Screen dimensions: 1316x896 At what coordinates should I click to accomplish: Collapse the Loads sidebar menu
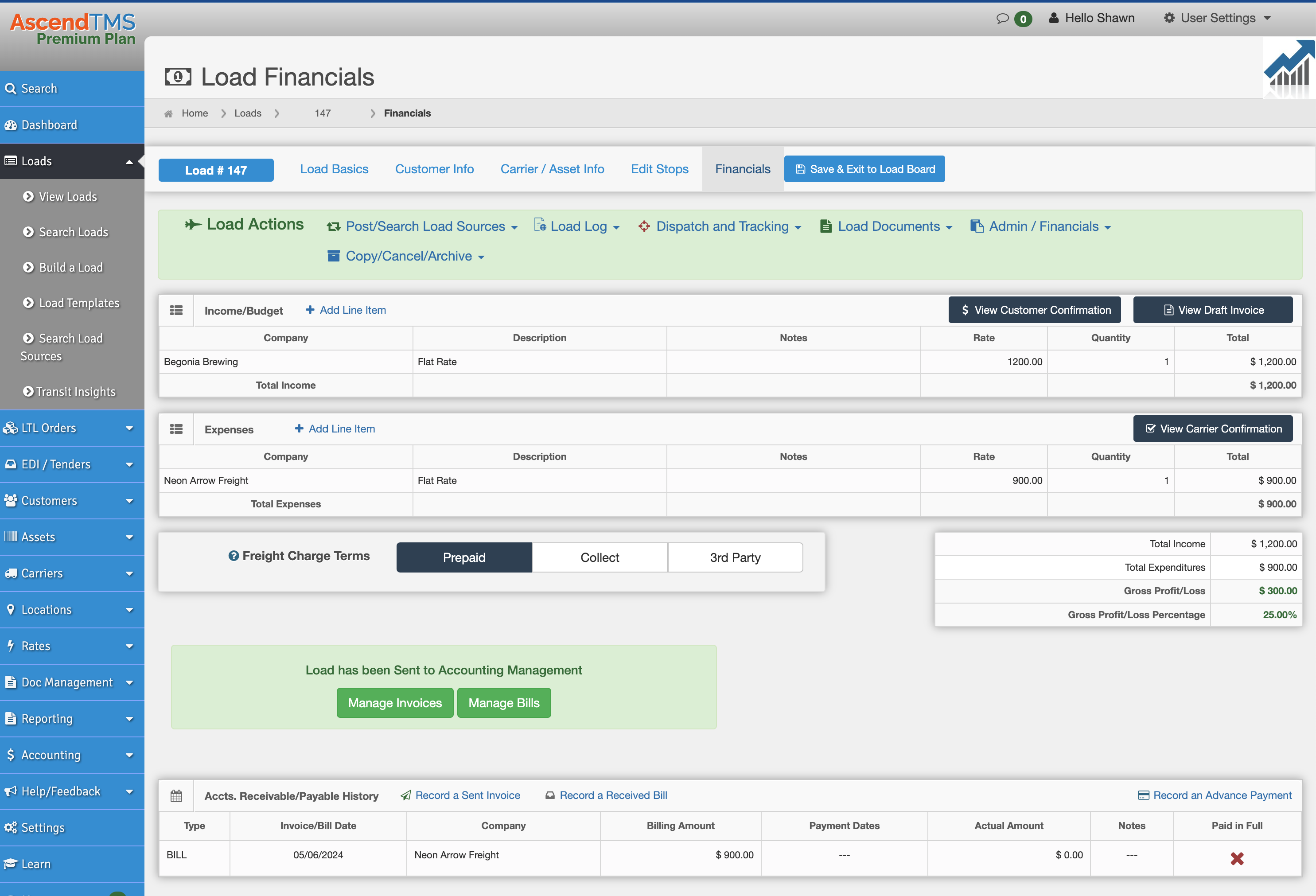(x=72, y=161)
